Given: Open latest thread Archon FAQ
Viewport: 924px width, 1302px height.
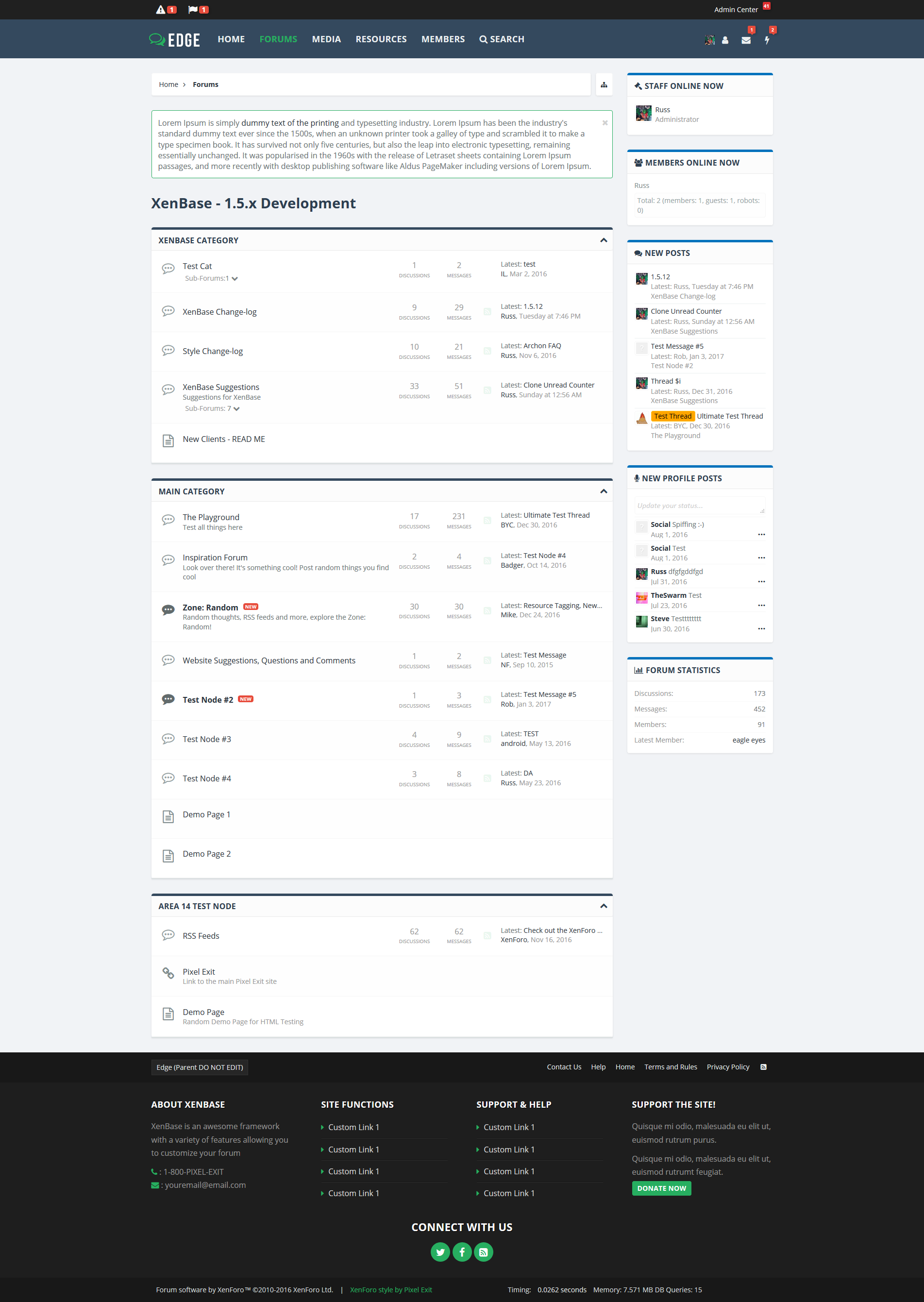Looking at the screenshot, I should click(x=542, y=346).
